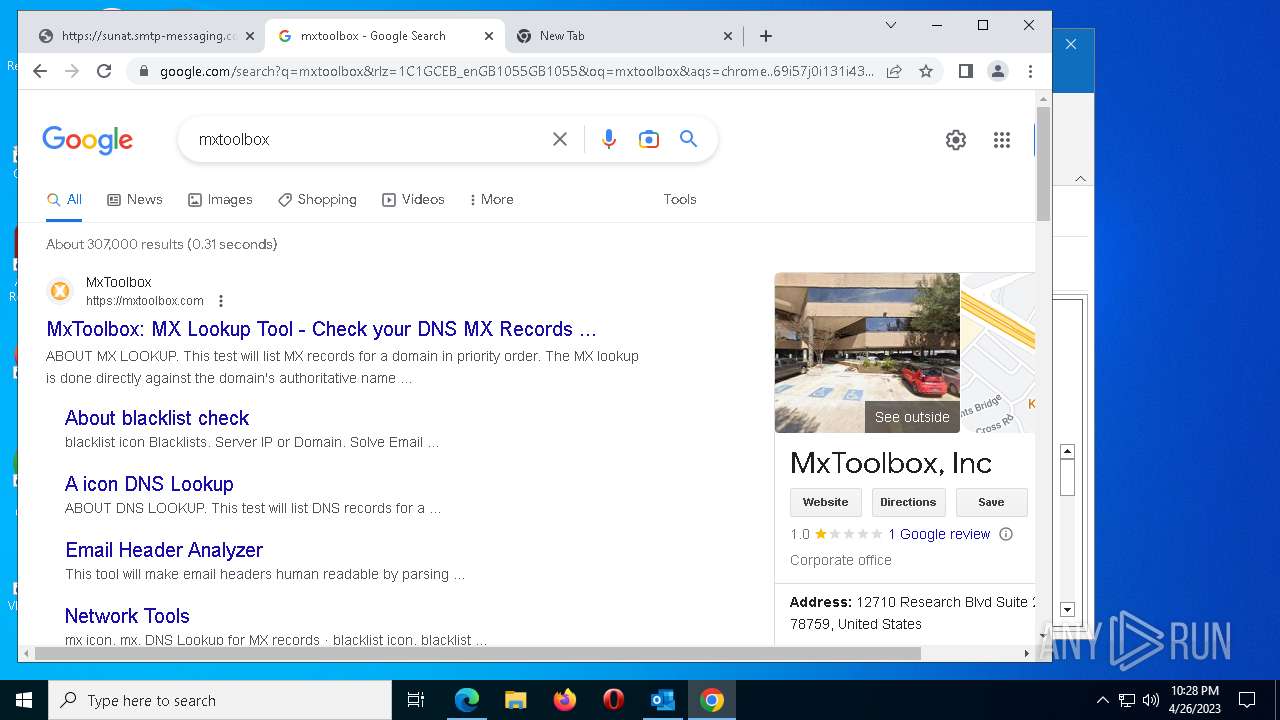Save MxToolbox, Inc place
Viewport: 1280px width, 720px height.
[x=991, y=502]
